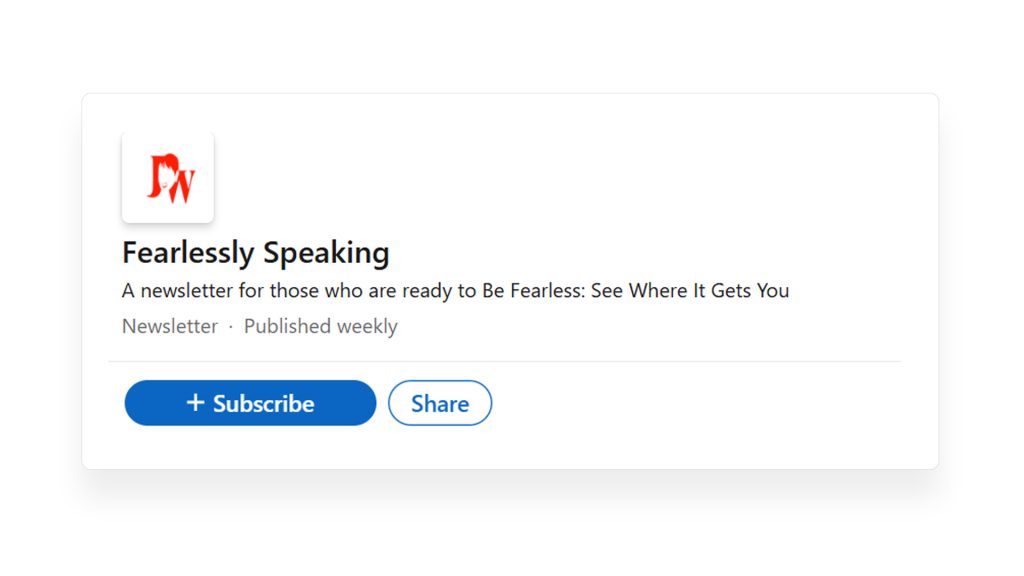The height and width of the screenshot is (576, 1024).
Task: Select the newsletter description text
Action: coord(455,290)
